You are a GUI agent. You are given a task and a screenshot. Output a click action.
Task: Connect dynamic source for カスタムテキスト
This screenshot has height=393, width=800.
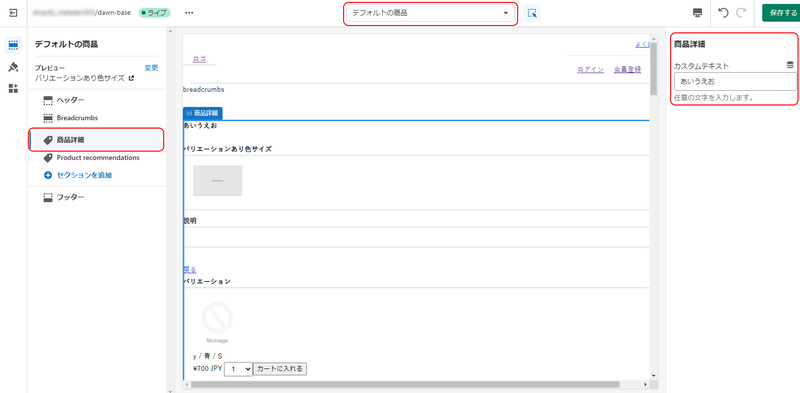tap(790, 65)
